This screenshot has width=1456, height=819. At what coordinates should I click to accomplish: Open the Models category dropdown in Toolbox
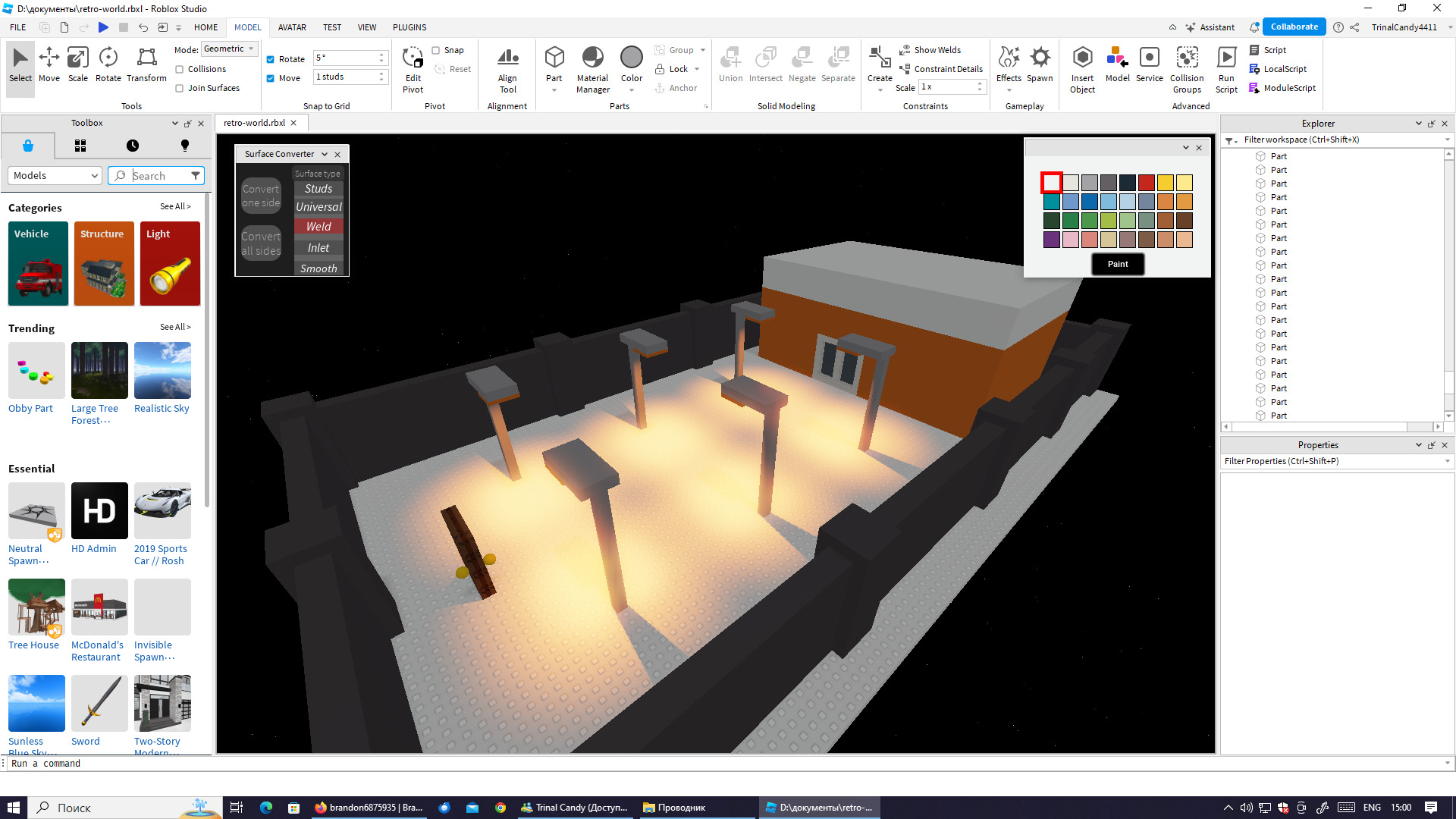(55, 175)
